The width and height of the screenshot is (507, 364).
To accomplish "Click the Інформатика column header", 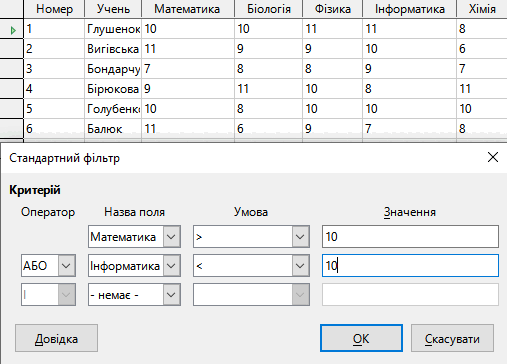I will coord(410,9).
